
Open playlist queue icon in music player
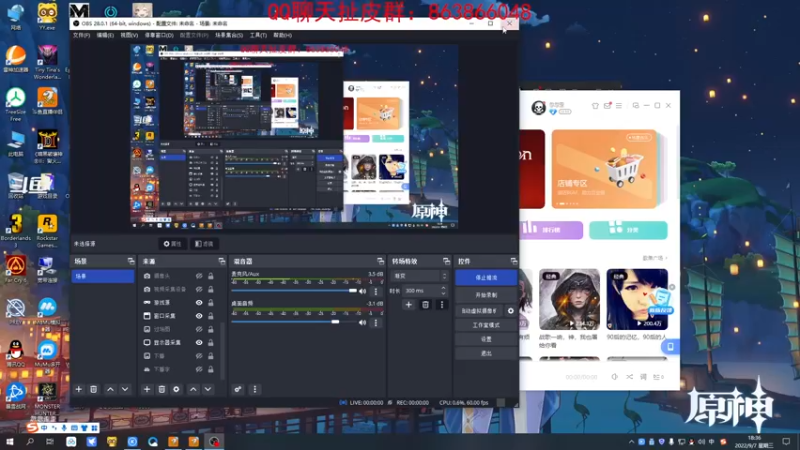coord(658,377)
